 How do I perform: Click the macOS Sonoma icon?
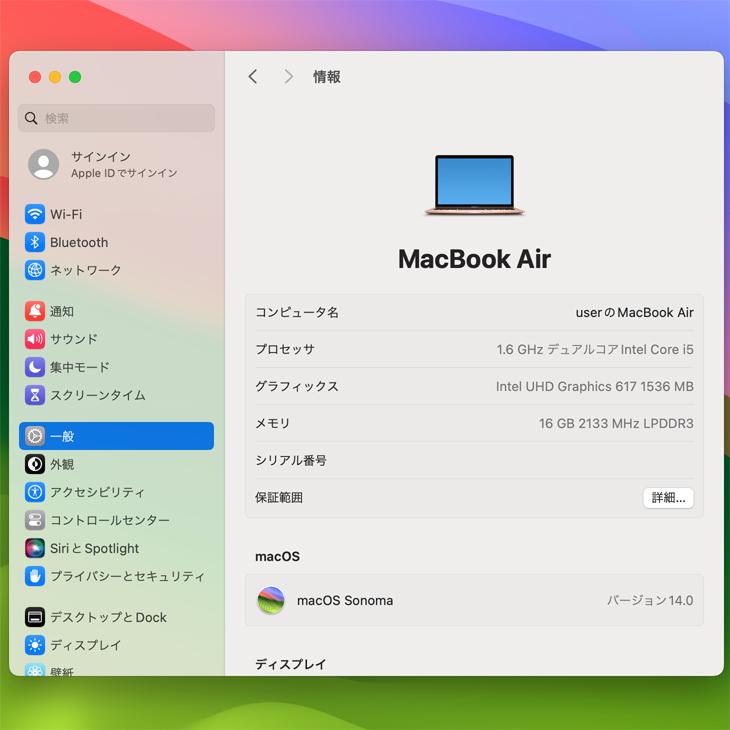click(x=271, y=600)
